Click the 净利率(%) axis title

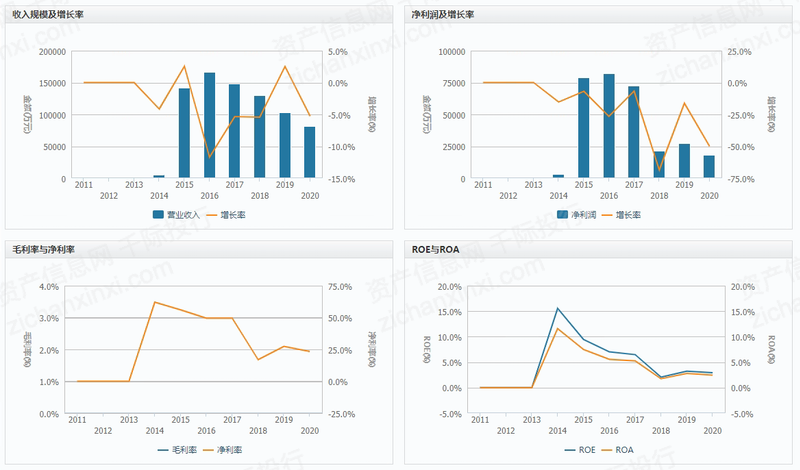pyautogui.click(x=372, y=350)
